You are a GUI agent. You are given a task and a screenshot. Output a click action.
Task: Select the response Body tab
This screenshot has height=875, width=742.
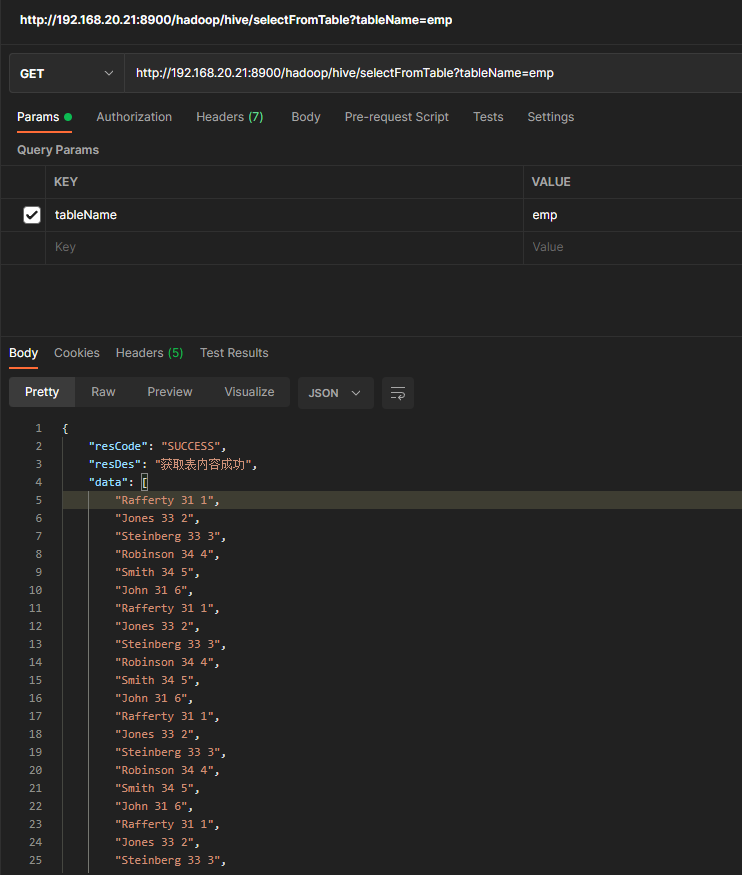(23, 353)
